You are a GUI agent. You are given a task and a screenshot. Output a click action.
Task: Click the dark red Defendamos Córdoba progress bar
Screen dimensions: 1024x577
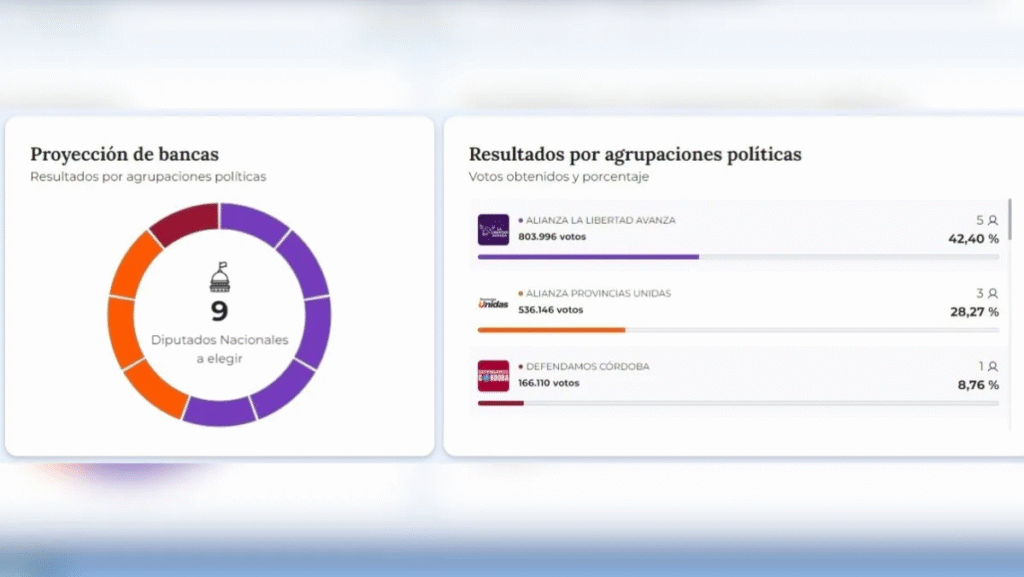pyautogui.click(x=500, y=403)
